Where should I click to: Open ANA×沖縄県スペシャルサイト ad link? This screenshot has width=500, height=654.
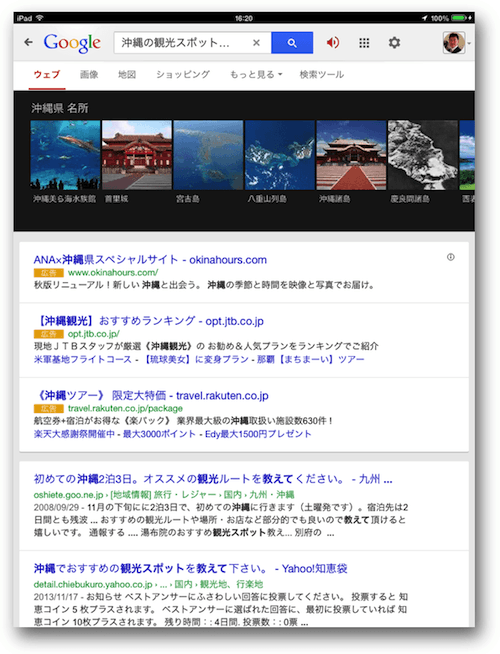pos(150,259)
